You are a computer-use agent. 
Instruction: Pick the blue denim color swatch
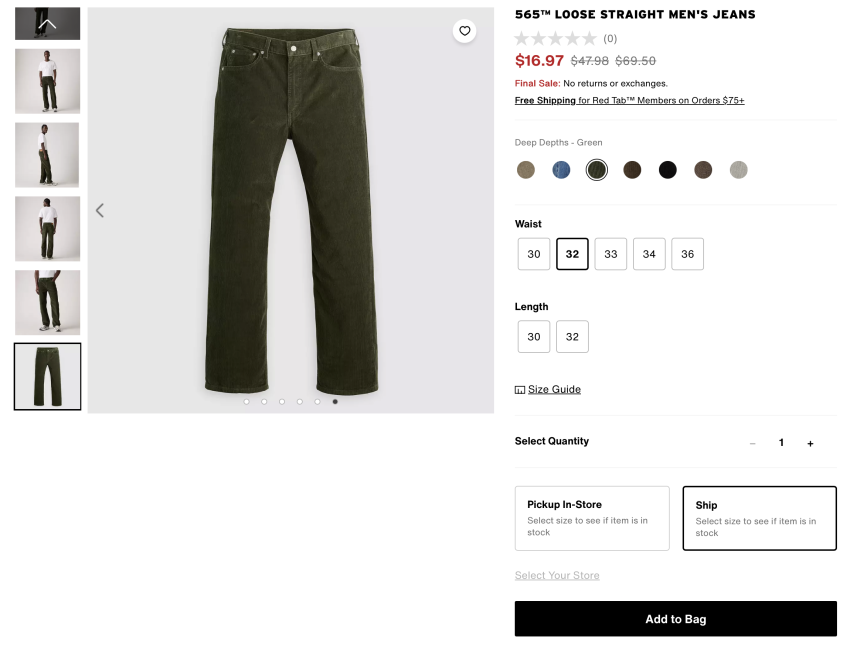tap(561, 170)
